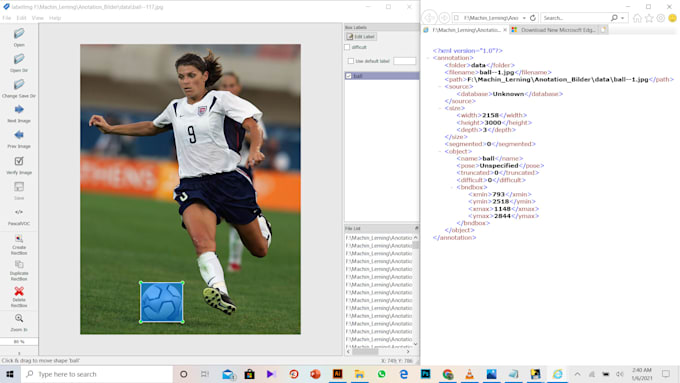
Task: Open WhatsApp from the taskbar
Action: (382, 374)
